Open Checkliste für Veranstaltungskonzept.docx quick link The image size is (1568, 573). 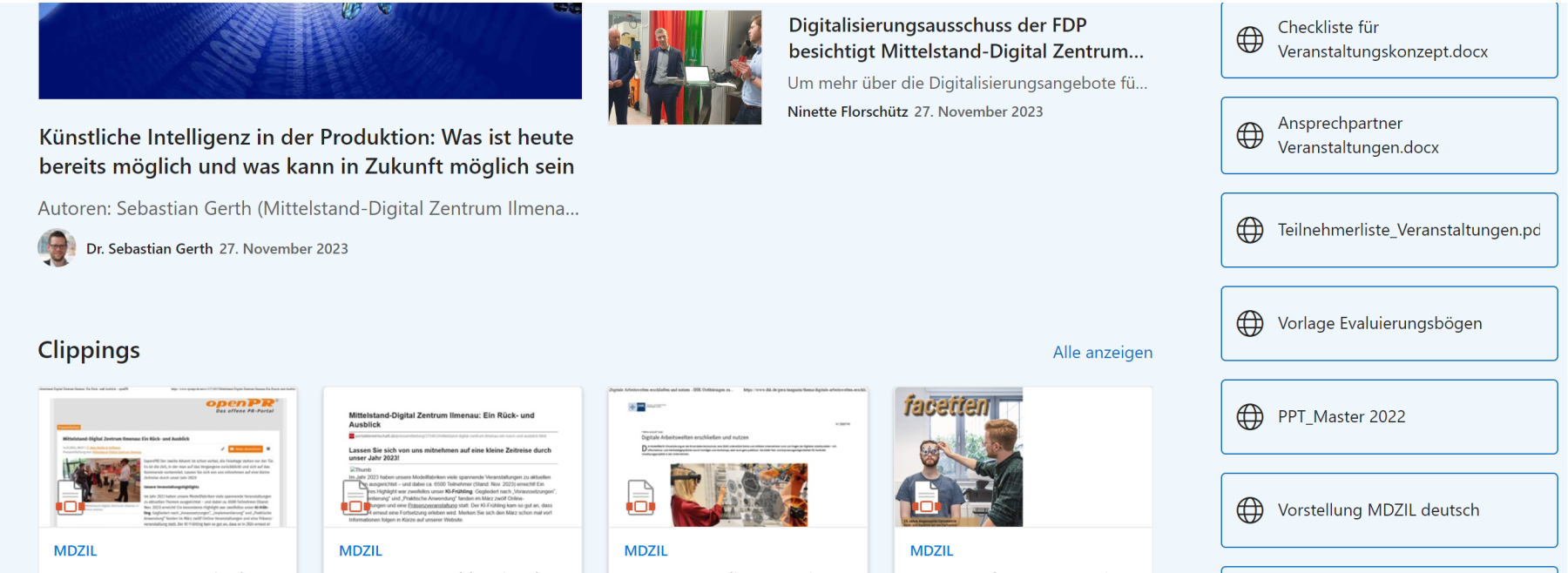click(1389, 39)
